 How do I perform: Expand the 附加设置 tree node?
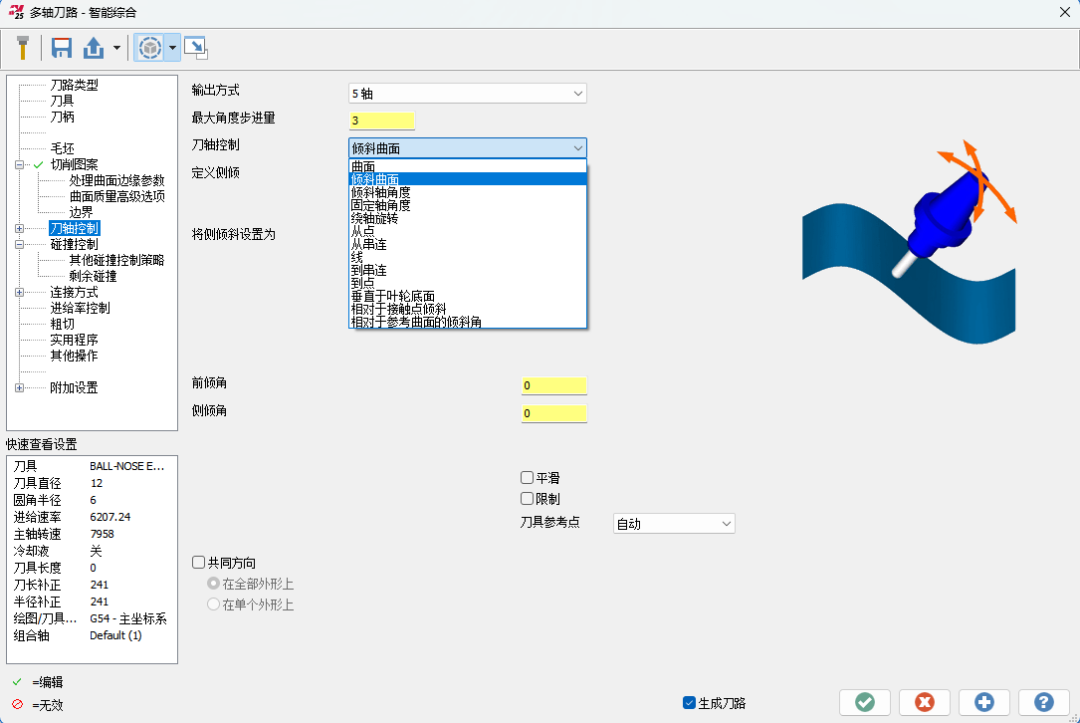click(19, 388)
